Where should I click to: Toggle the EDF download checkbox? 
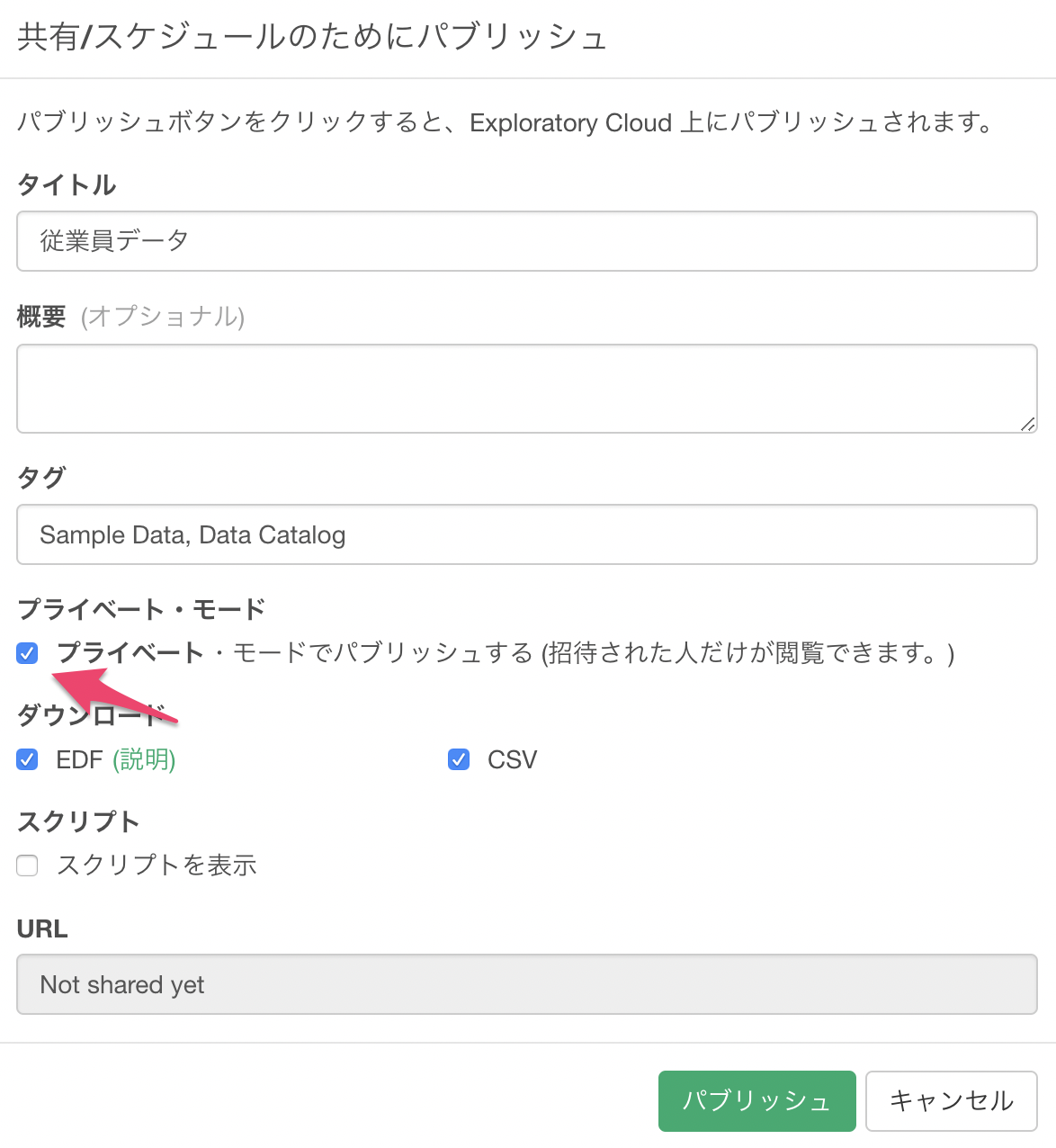point(27,759)
